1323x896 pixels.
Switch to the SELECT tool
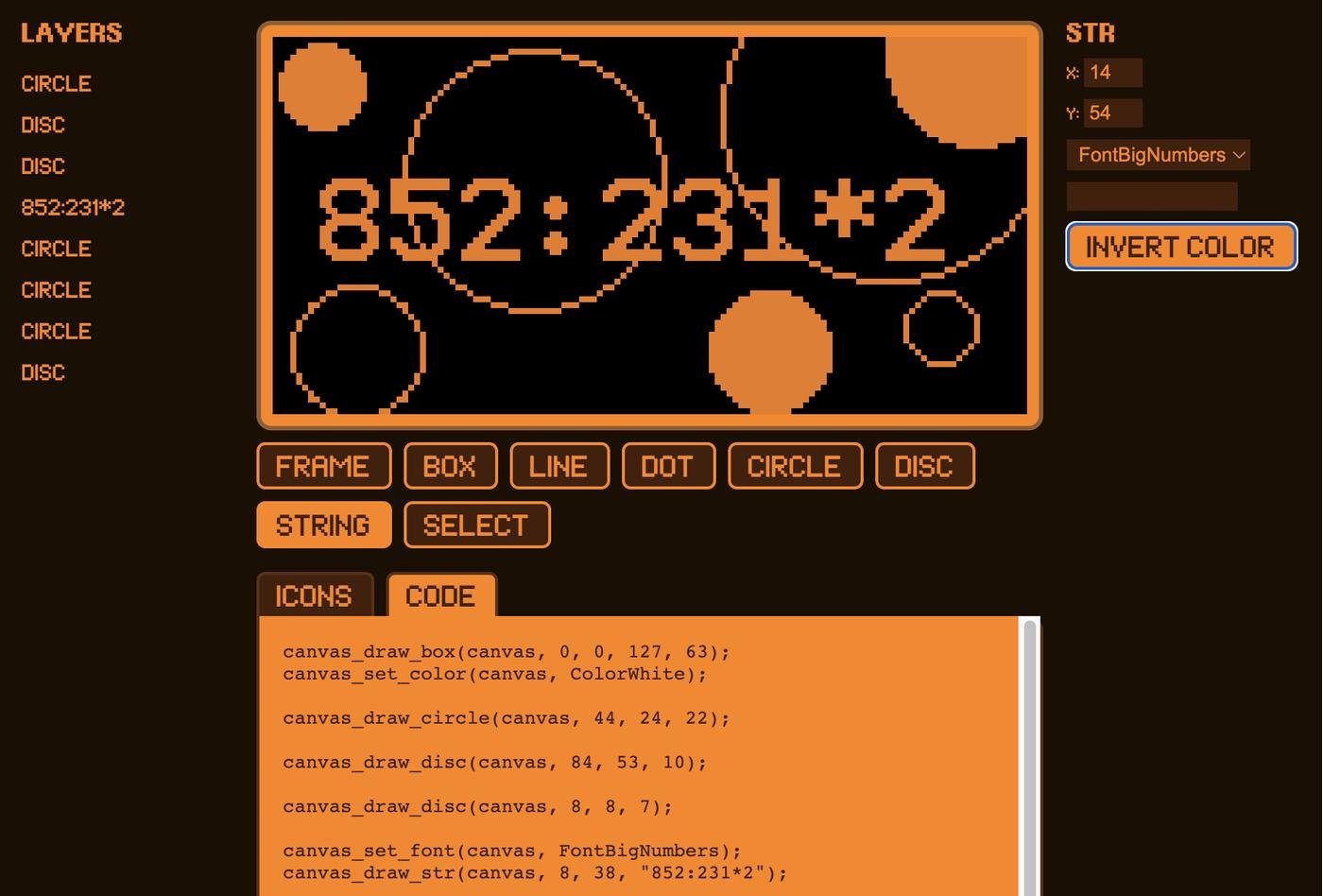pos(476,525)
